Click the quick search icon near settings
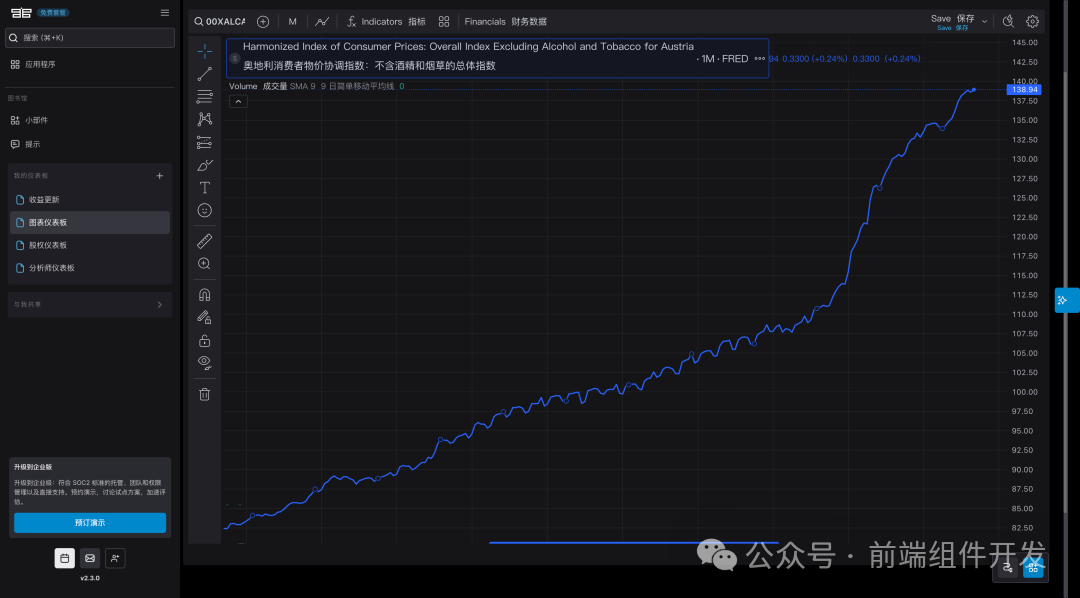The width and height of the screenshot is (1080, 598). 1008,21
